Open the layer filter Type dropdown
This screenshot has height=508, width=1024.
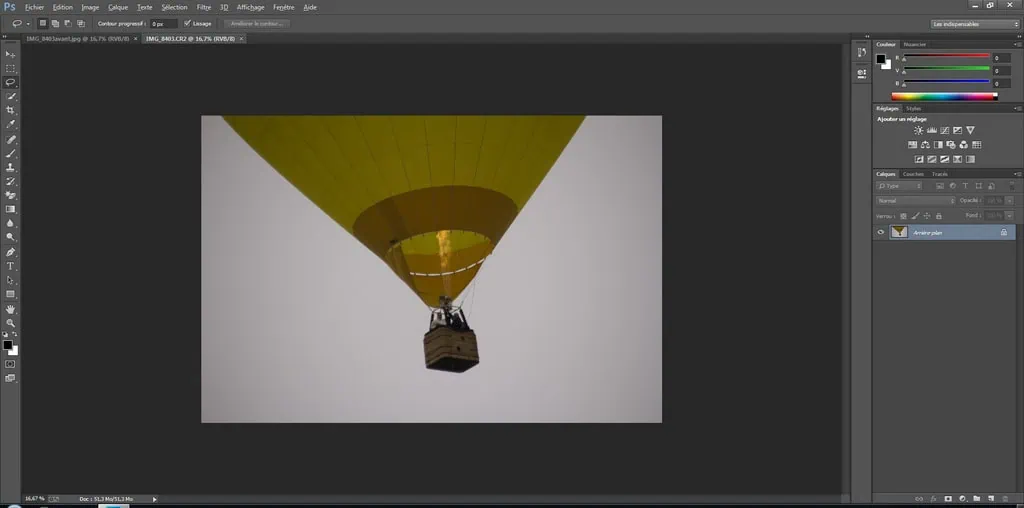tap(900, 186)
